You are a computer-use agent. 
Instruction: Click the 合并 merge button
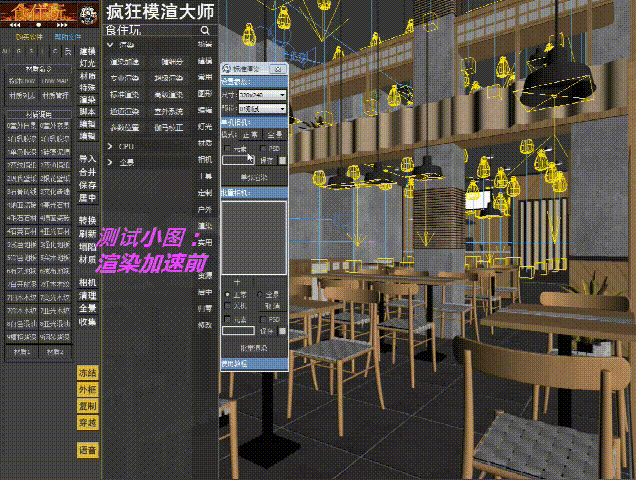(87, 172)
